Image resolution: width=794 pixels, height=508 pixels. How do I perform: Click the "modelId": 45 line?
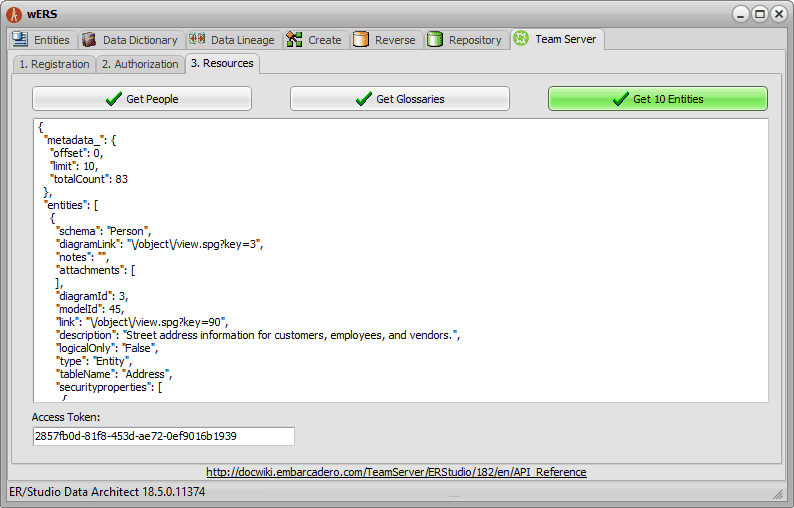point(90,309)
